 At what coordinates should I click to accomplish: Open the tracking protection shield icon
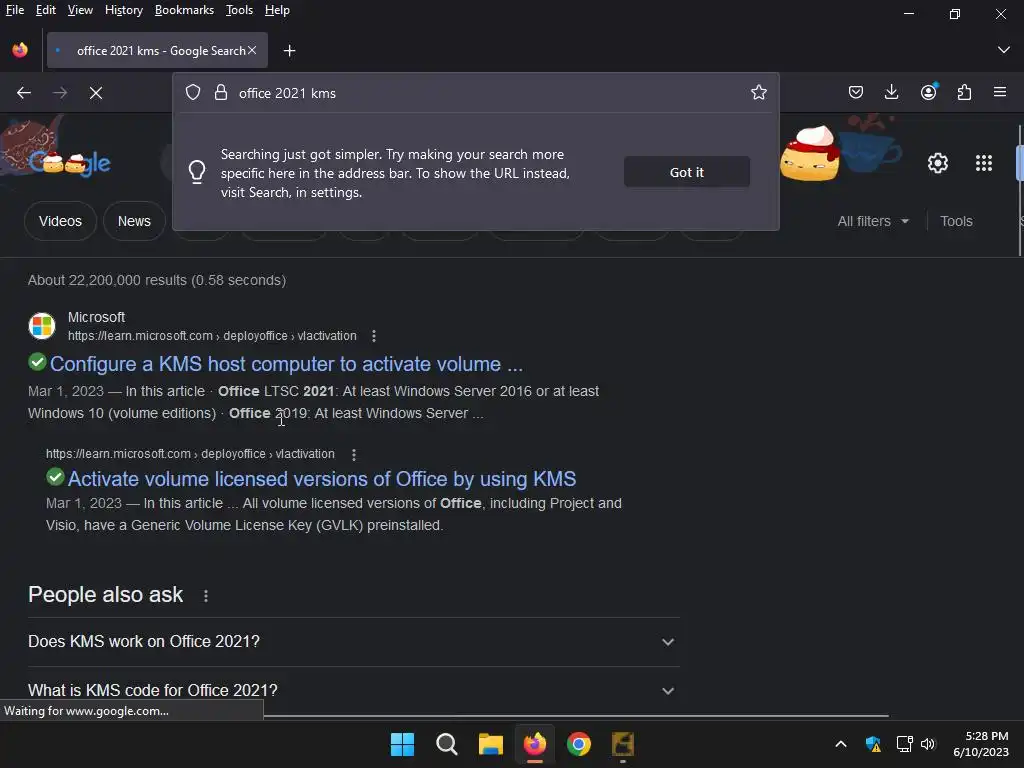tap(193, 93)
